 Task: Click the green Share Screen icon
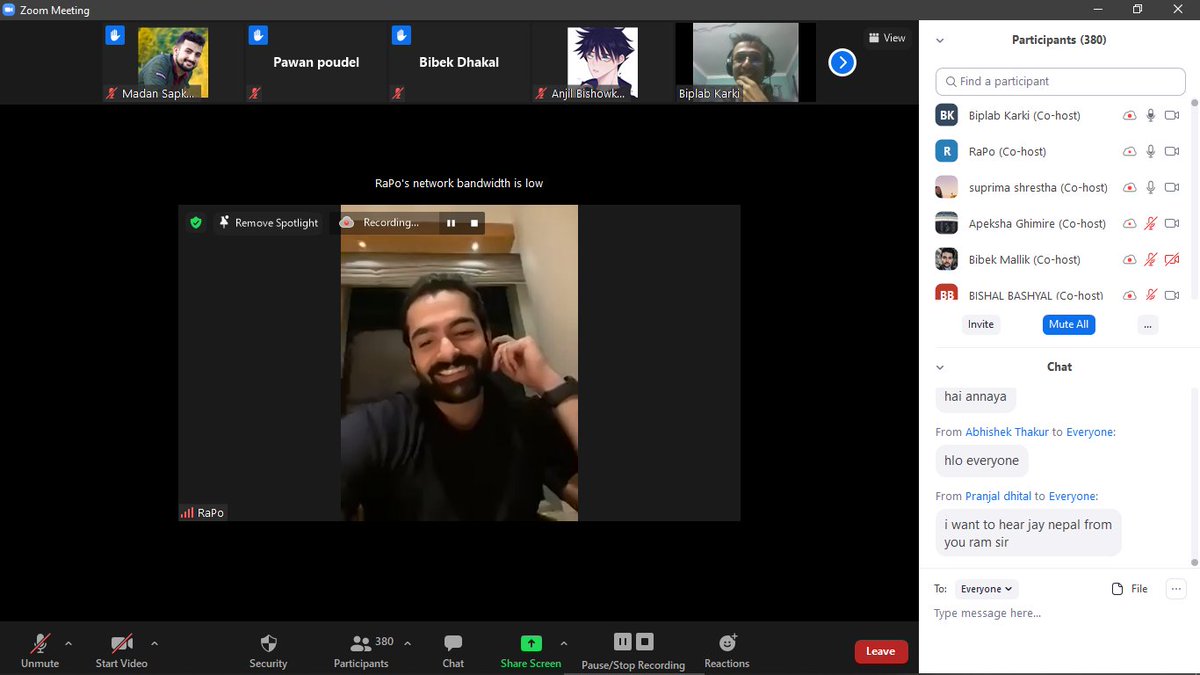(530, 643)
